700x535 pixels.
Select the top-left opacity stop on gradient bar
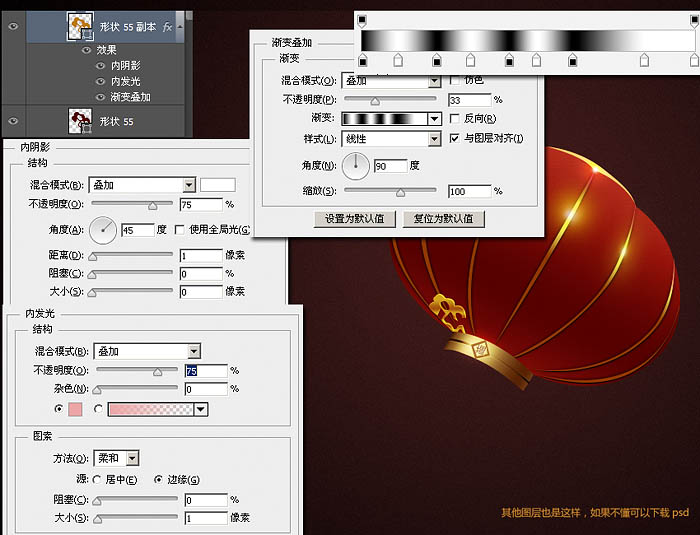tap(362, 20)
